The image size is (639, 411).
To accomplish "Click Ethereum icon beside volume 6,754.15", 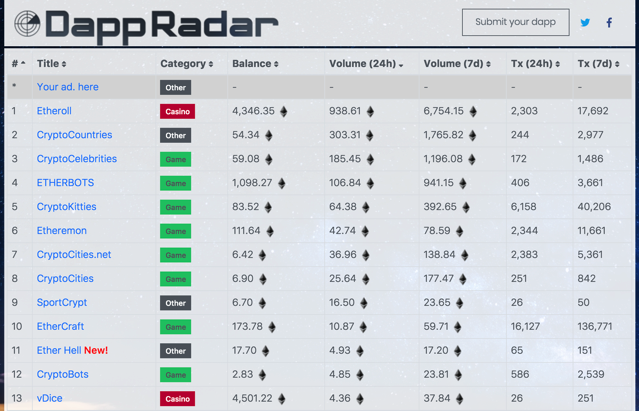I will point(473,112).
